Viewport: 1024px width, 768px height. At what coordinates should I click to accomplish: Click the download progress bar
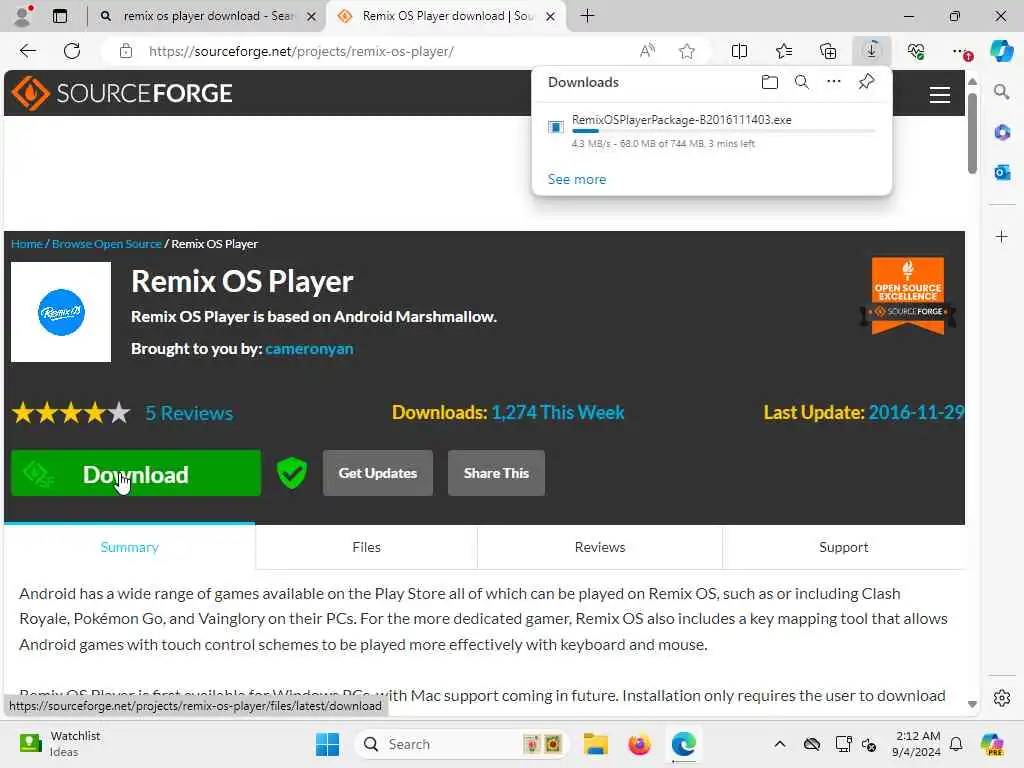click(723, 131)
